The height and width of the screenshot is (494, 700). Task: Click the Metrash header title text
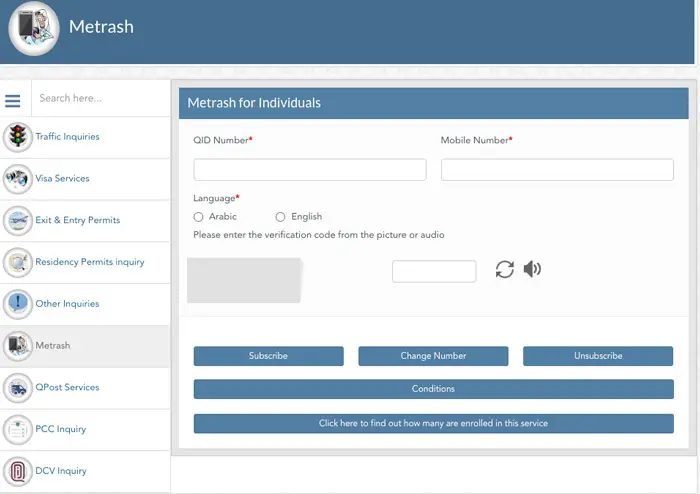(101, 27)
